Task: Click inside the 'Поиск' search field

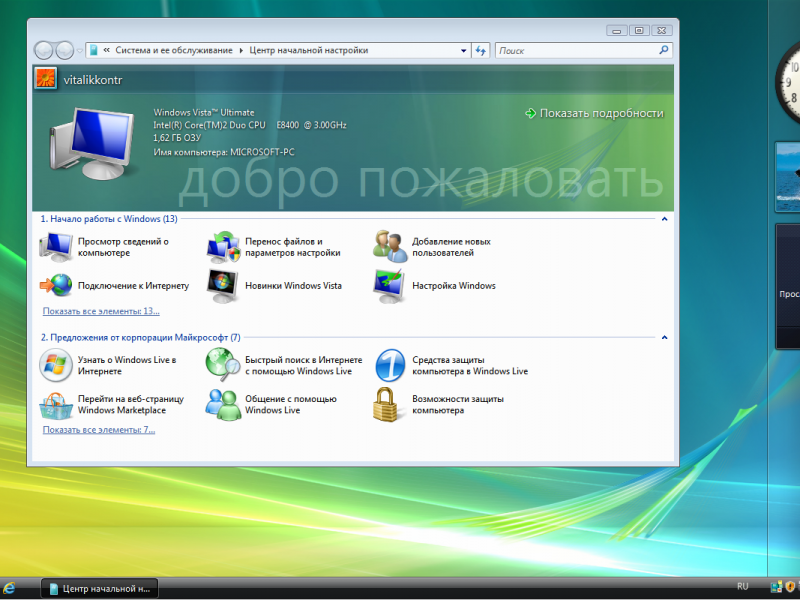Action: [577, 50]
